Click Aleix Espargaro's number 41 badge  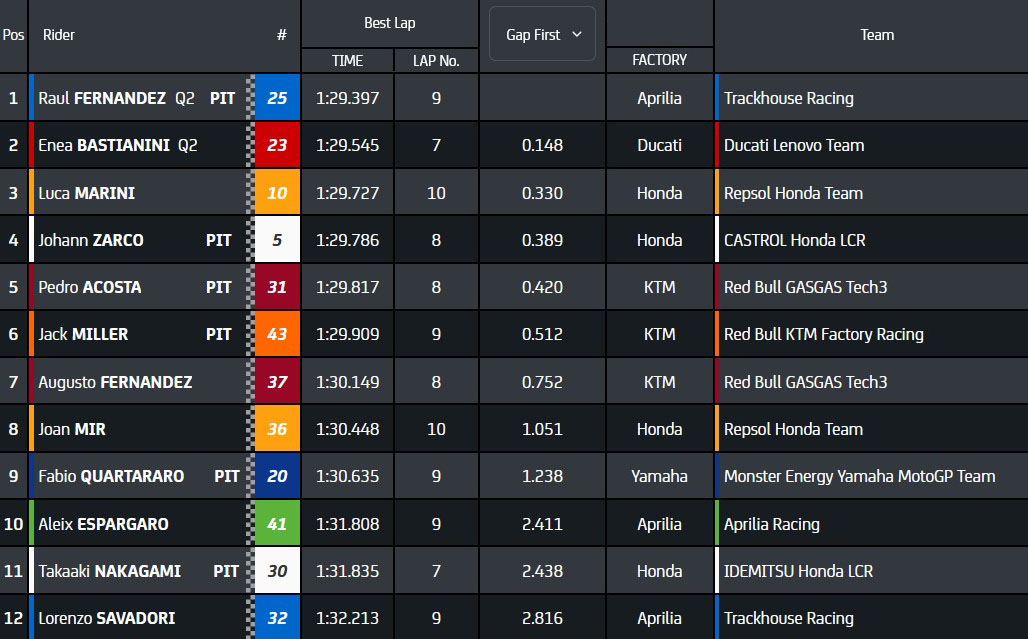(x=277, y=524)
